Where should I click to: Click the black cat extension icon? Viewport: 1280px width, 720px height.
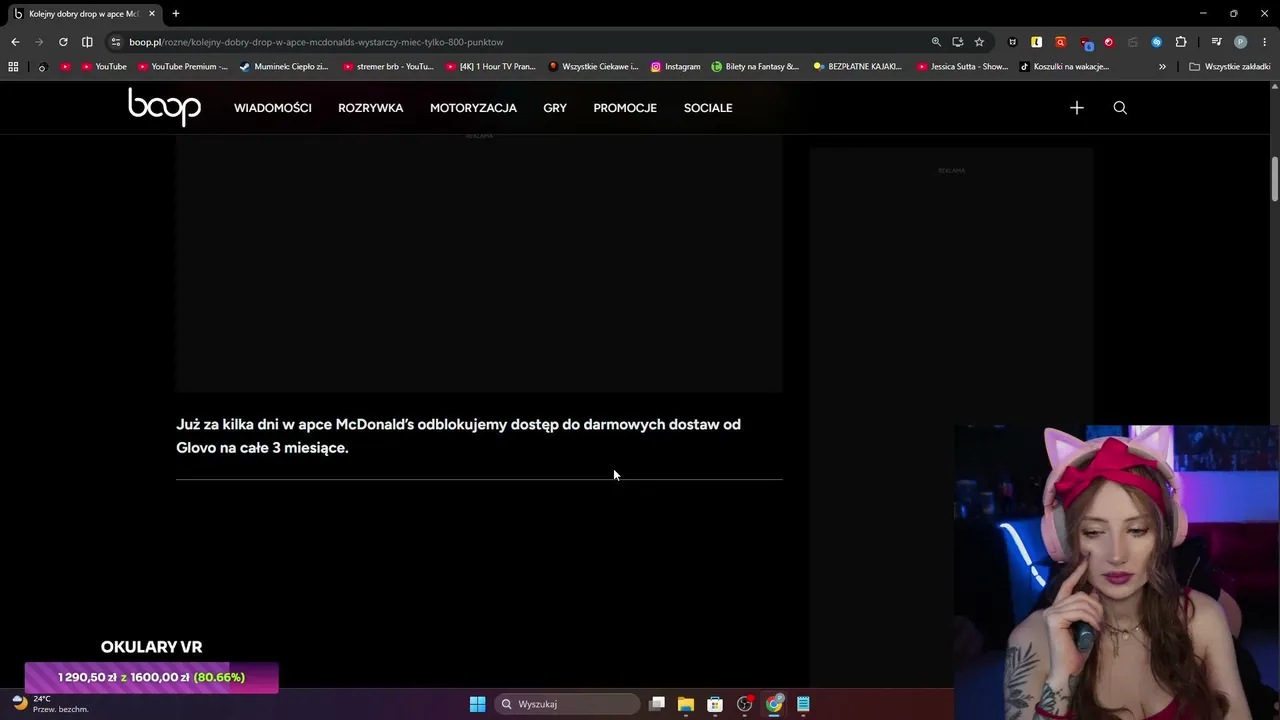tap(1012, 42)
